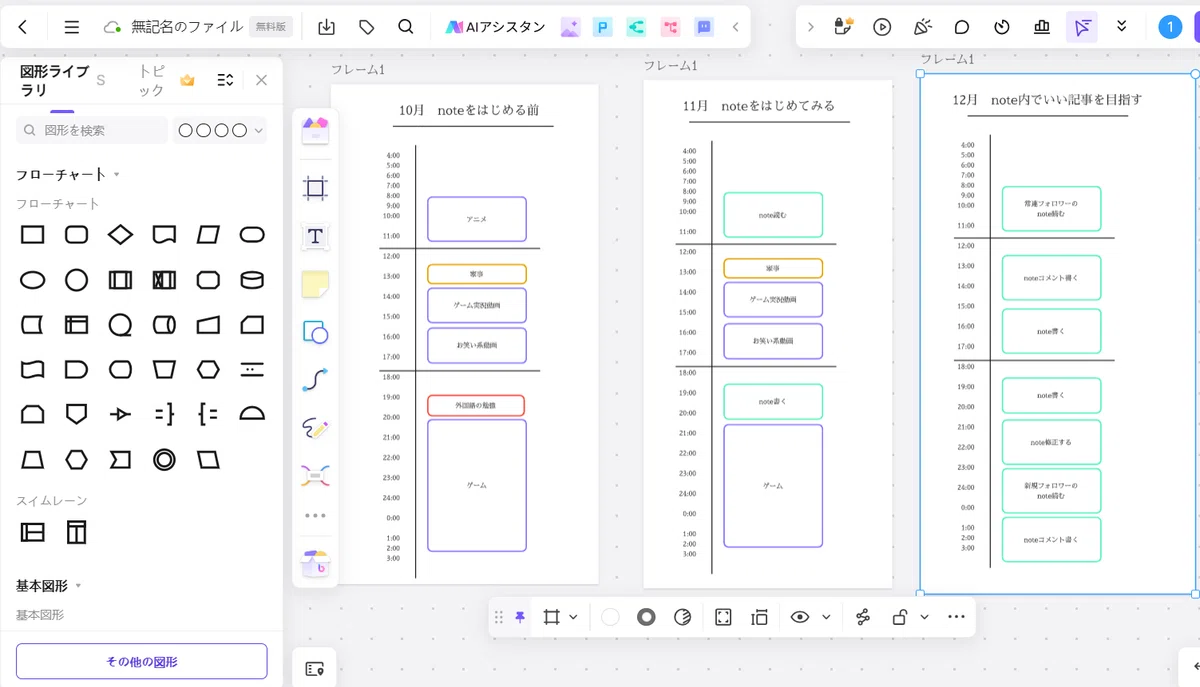This screenshot has width=1200, height=687.
Task: Toggle the pin on floating toolbar
Action: (x=520, y=617)
